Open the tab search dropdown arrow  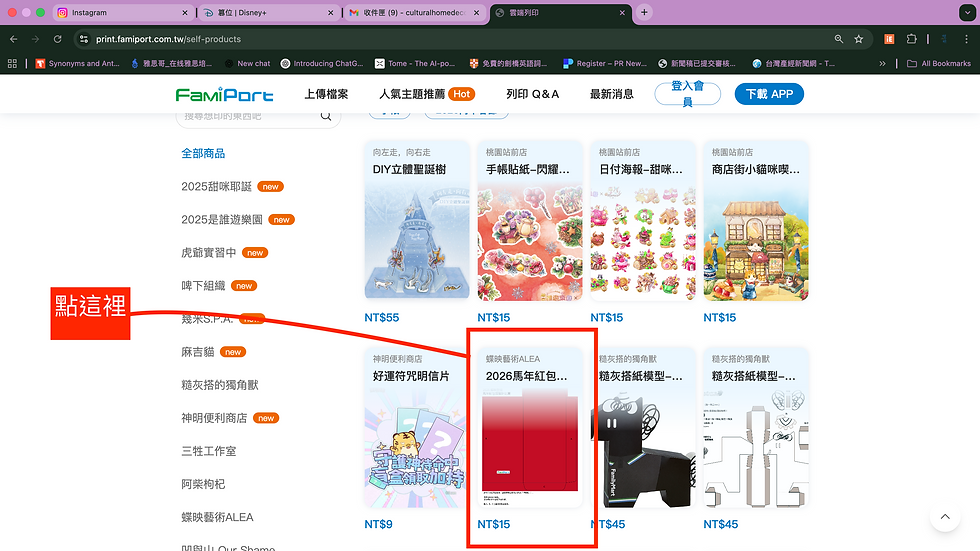click(x=966, y=12)
